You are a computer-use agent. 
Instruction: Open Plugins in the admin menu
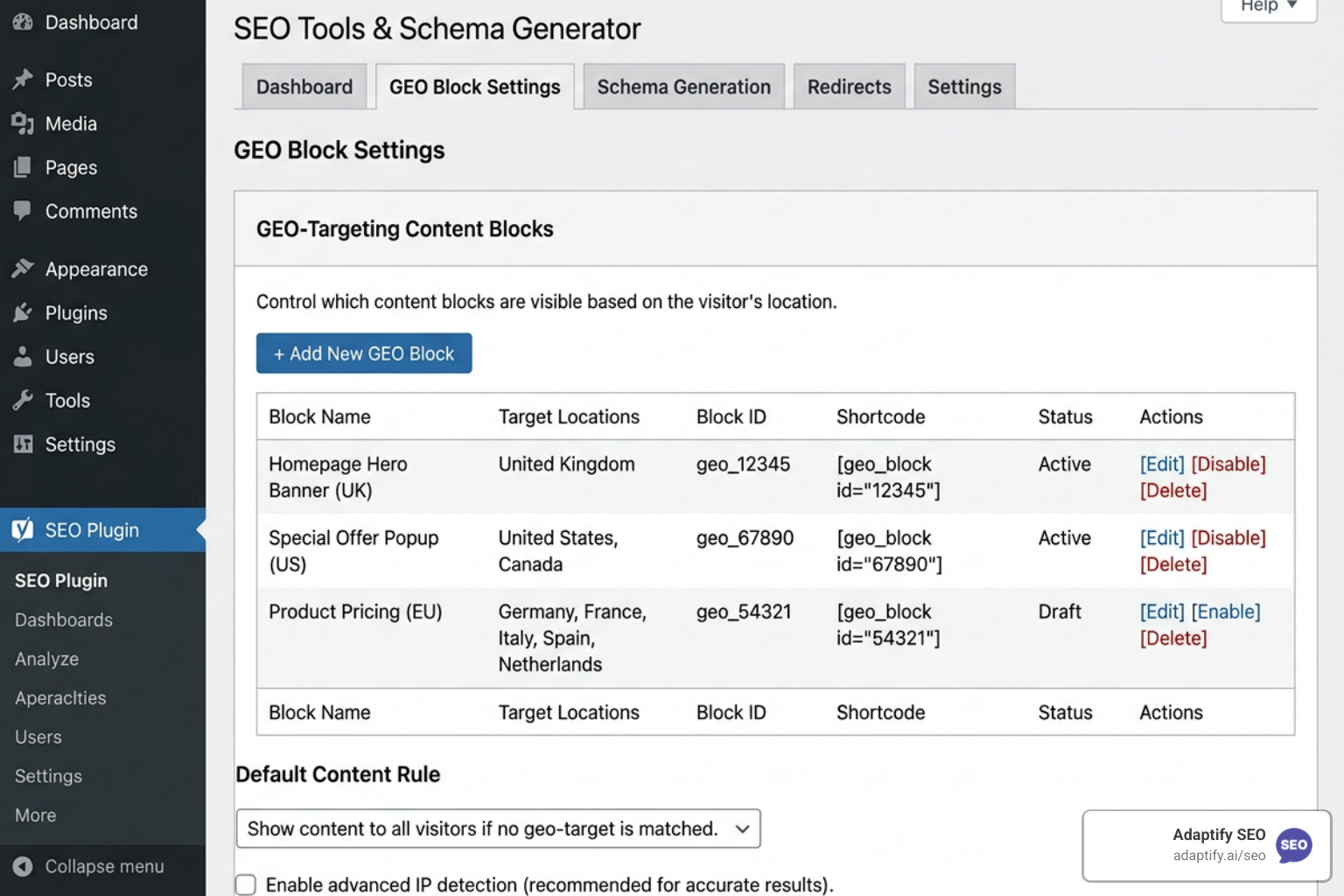pos(76,312)
